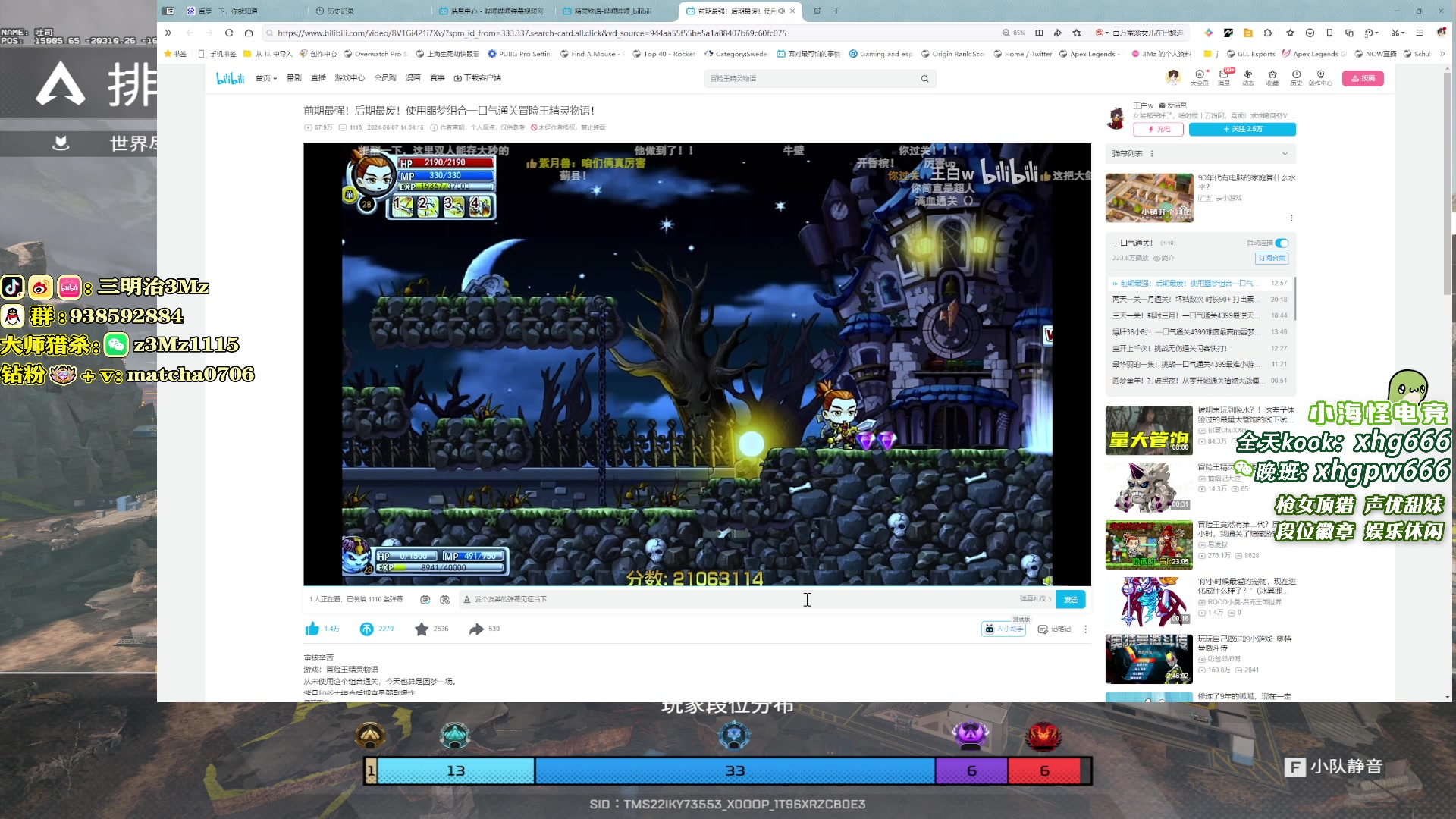Play playlist item with duration 18:44
The width and height of the screenshot is (1456, 819).
[x=1199, y=315]
